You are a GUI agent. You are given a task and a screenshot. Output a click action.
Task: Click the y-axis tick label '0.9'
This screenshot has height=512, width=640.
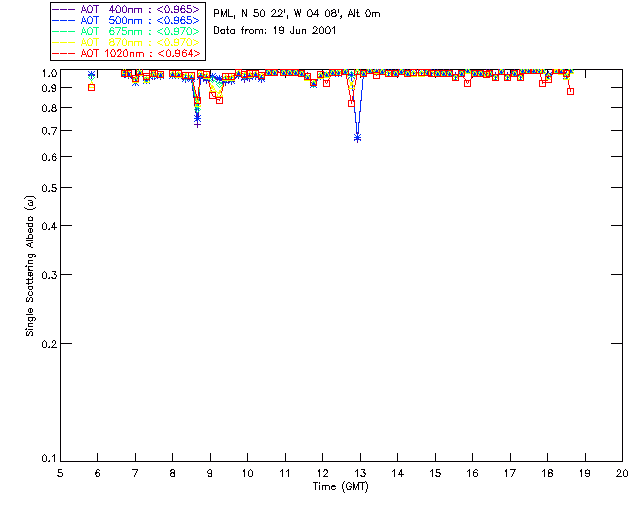tap(49, 88)
